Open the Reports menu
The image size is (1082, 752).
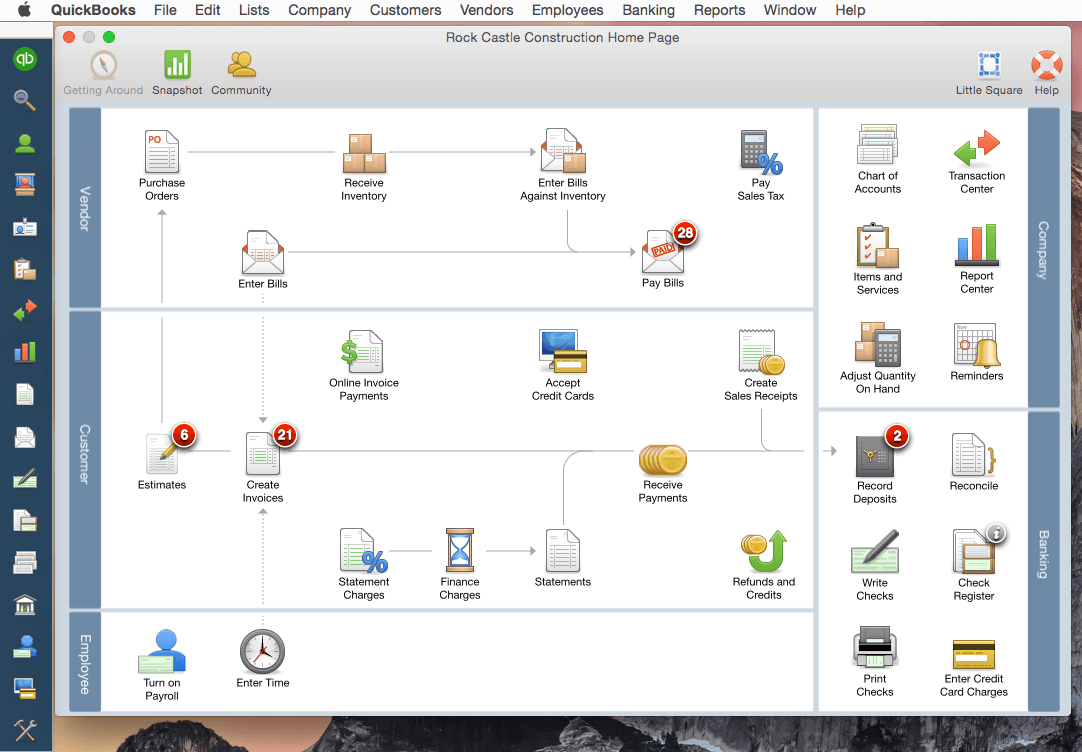[719, 10]
